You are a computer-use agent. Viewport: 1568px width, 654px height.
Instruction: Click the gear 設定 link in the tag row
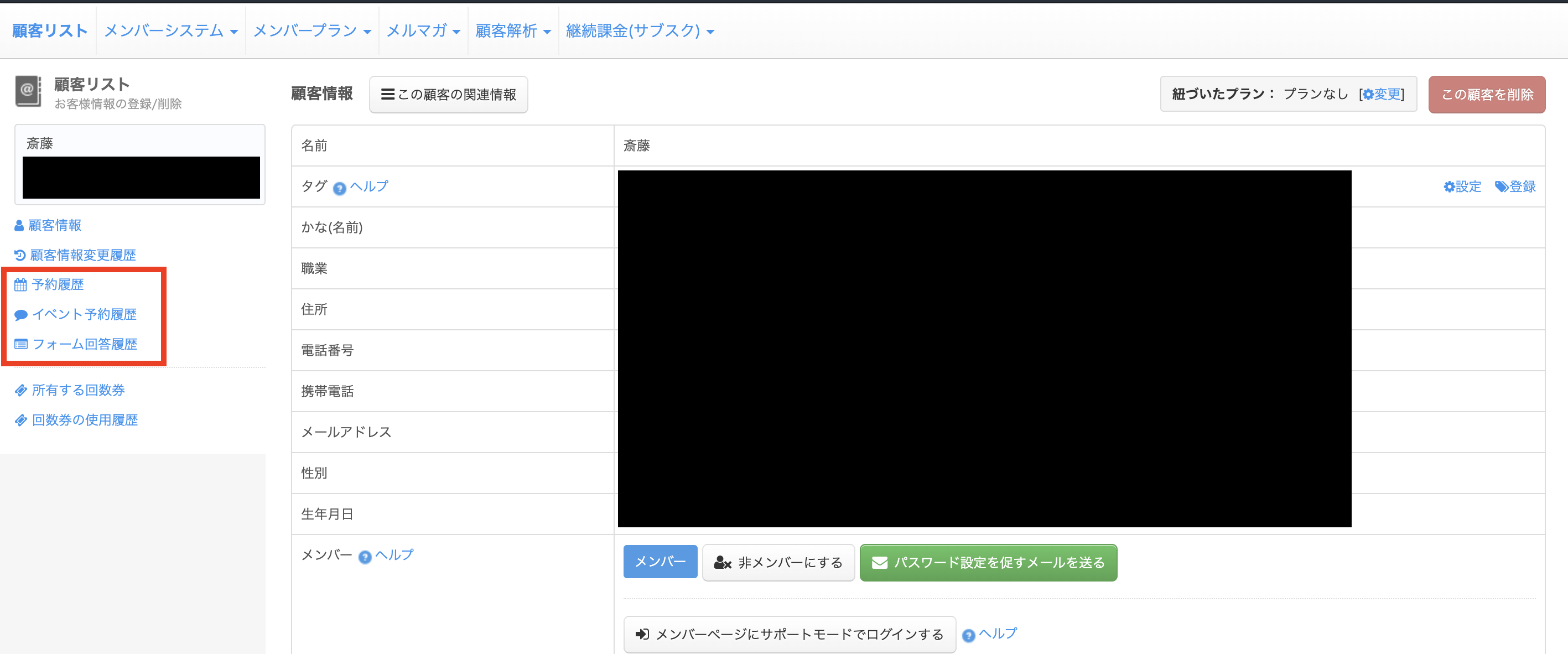pyautogui.click(x=1462, y=186)
